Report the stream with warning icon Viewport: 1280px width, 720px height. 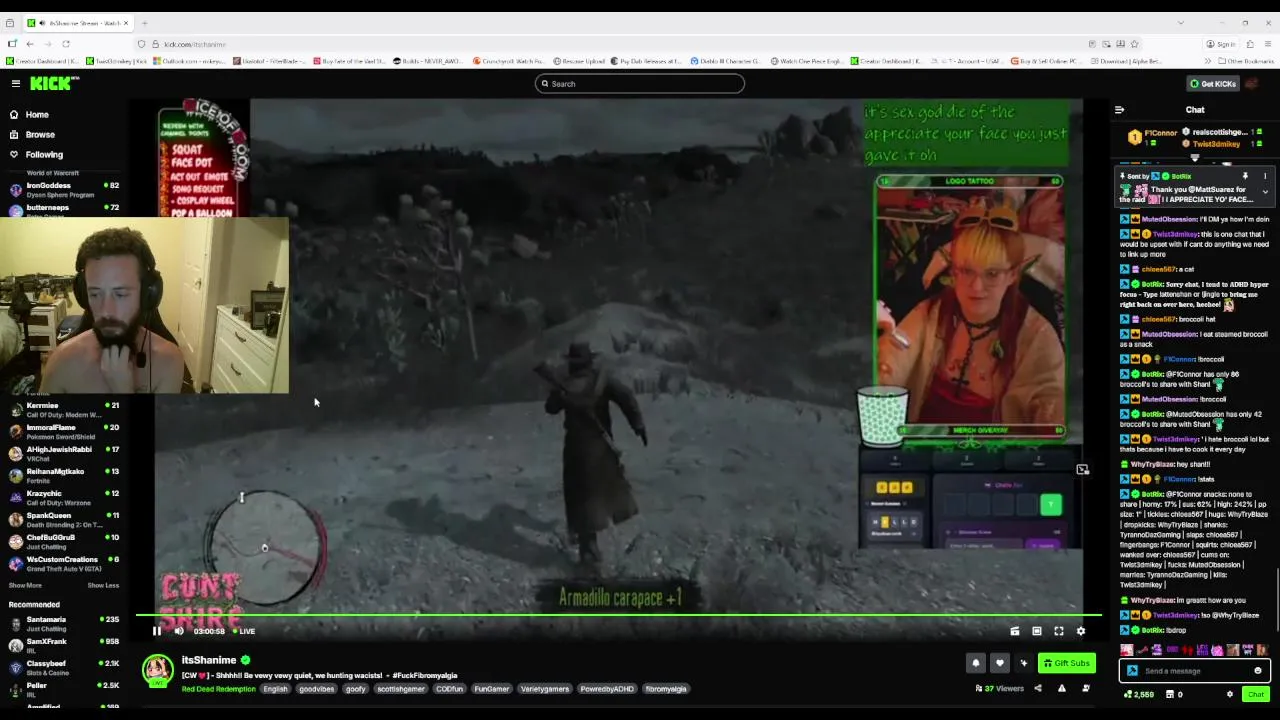(1062, 688)
